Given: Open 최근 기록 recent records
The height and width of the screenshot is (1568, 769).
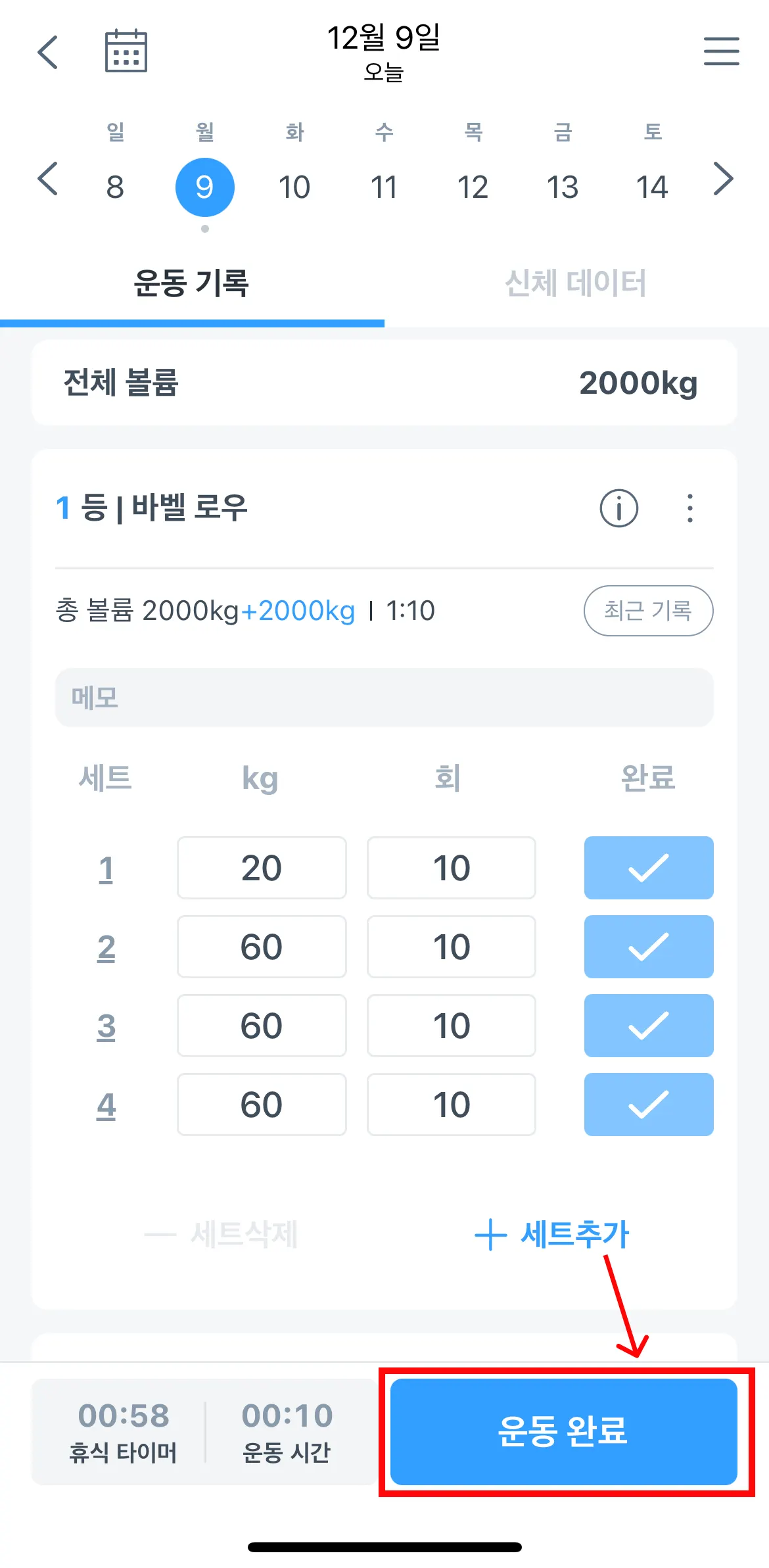Looking at the screenshot, I should [x=648, y=611].
